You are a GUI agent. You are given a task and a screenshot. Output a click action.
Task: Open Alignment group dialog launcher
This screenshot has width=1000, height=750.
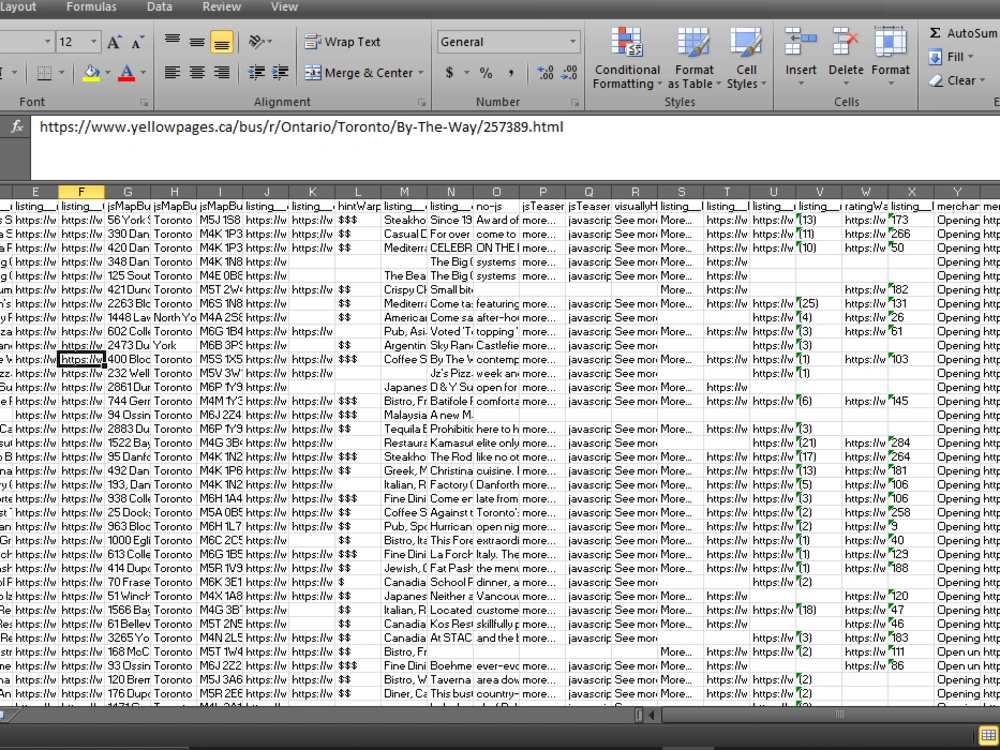(x=422, y=102)
